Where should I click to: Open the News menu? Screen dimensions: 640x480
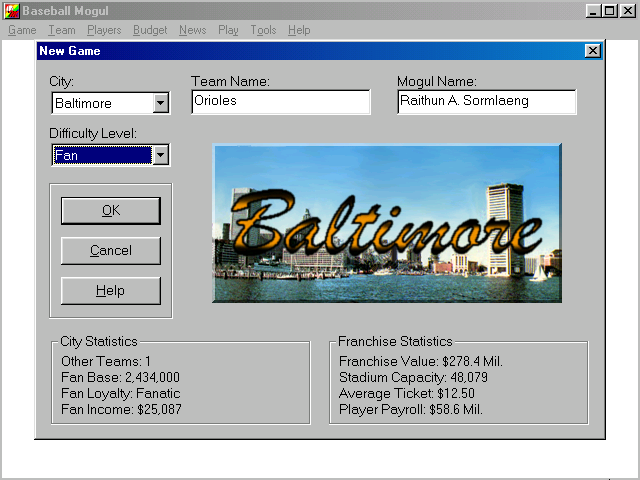point(192,30)
